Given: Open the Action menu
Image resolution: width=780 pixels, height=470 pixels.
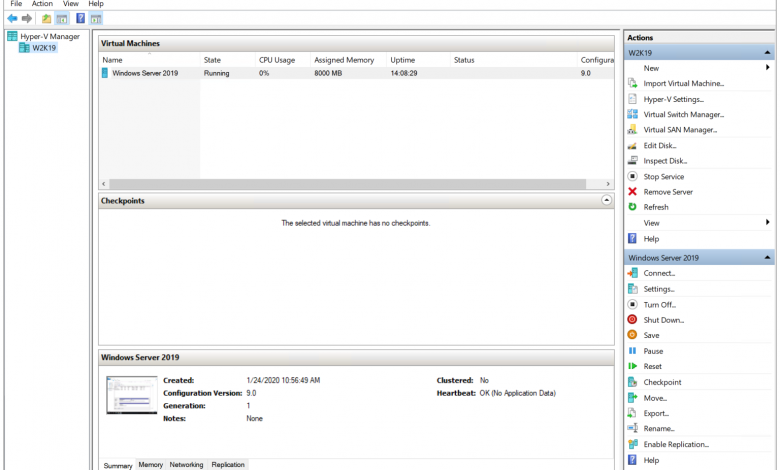Looking at the screenshot, I should pos(42,3).
